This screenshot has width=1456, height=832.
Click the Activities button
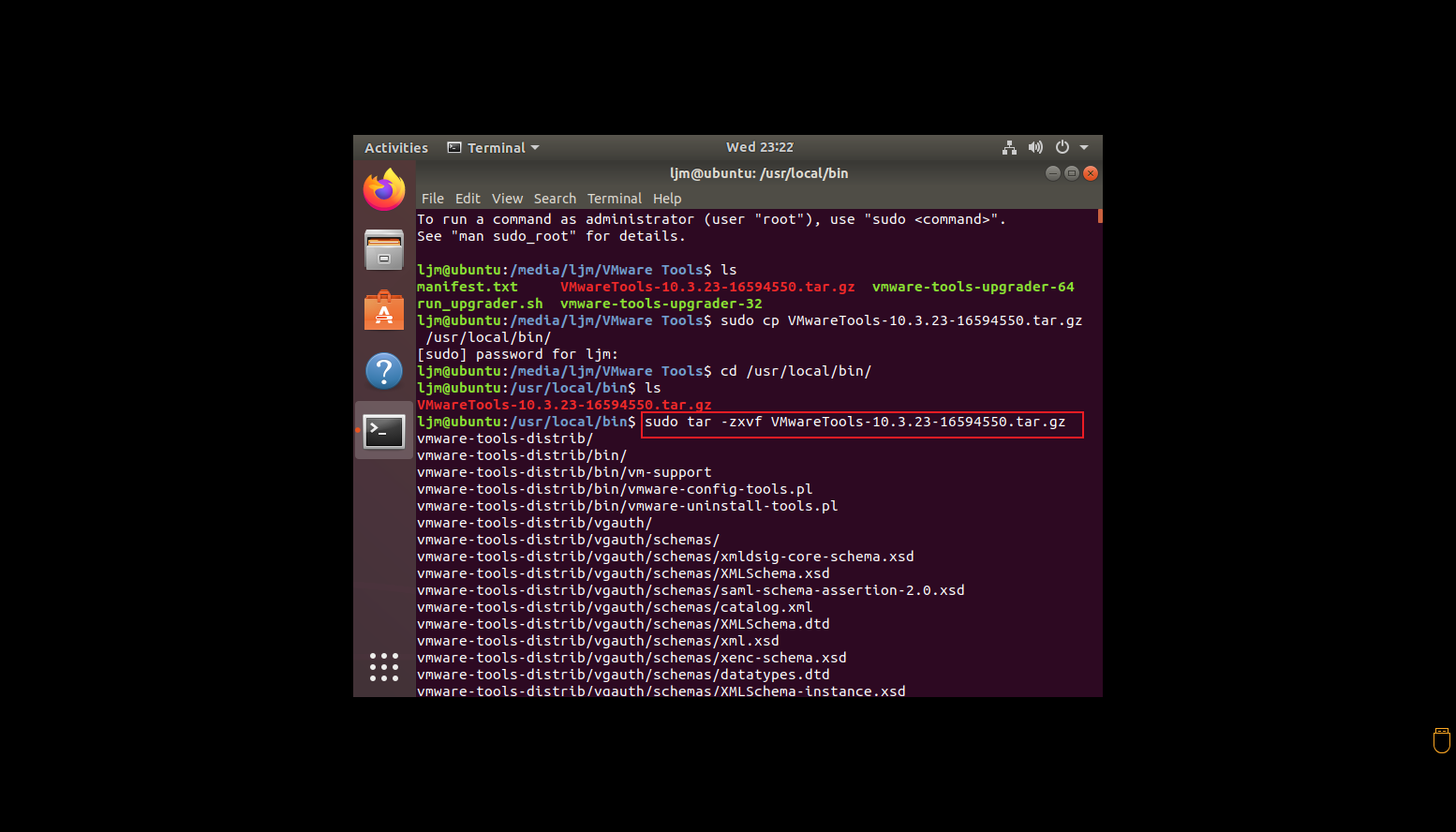coord(396,147)
